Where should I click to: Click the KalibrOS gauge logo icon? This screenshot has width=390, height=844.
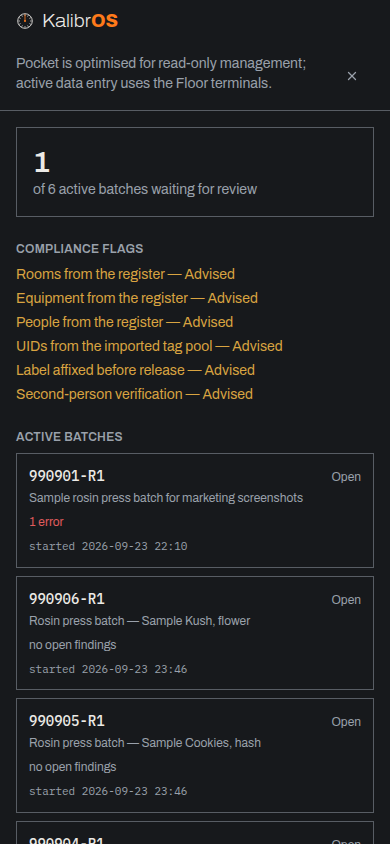click(25, 21)
